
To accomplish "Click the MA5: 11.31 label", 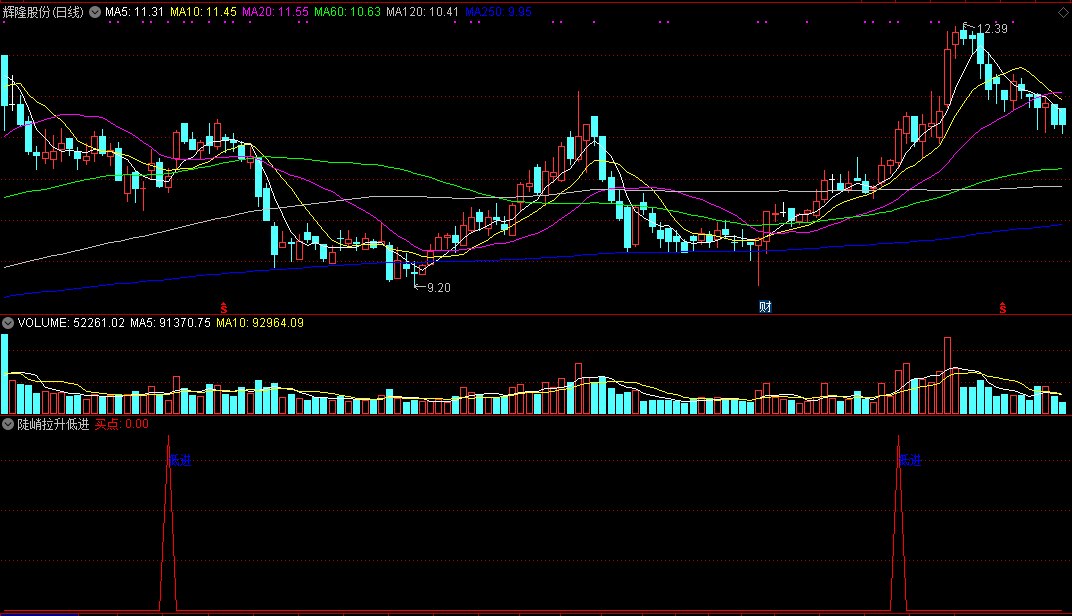I will click(135, 12).
